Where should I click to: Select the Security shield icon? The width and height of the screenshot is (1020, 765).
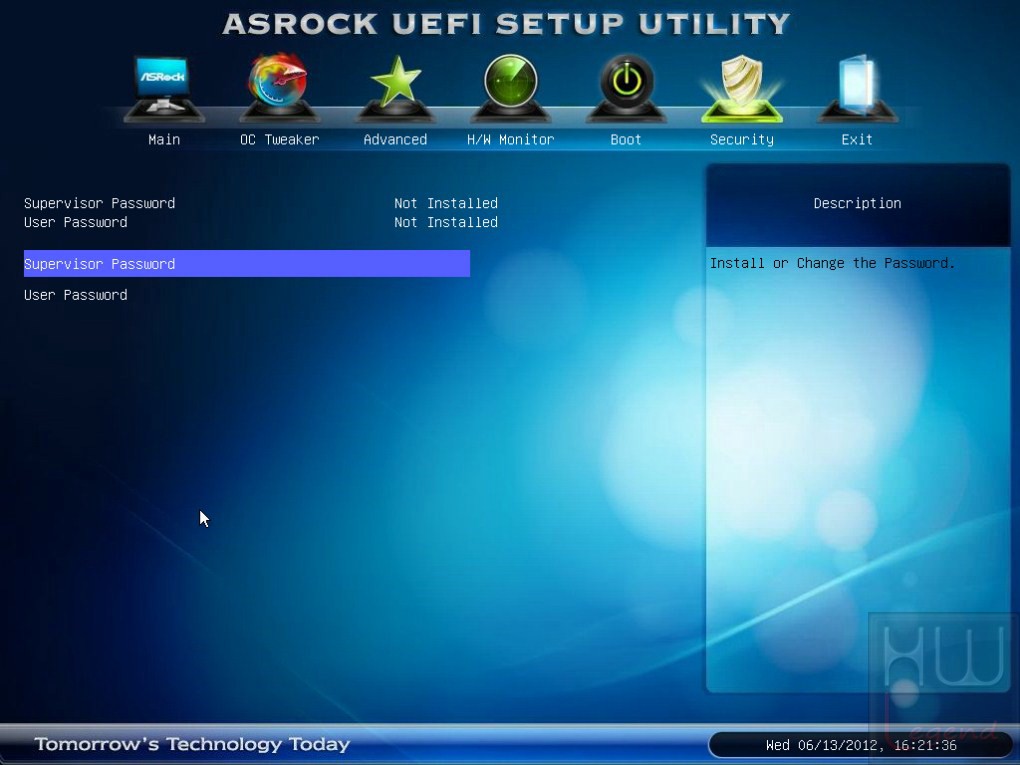click(x=742, y=88)
